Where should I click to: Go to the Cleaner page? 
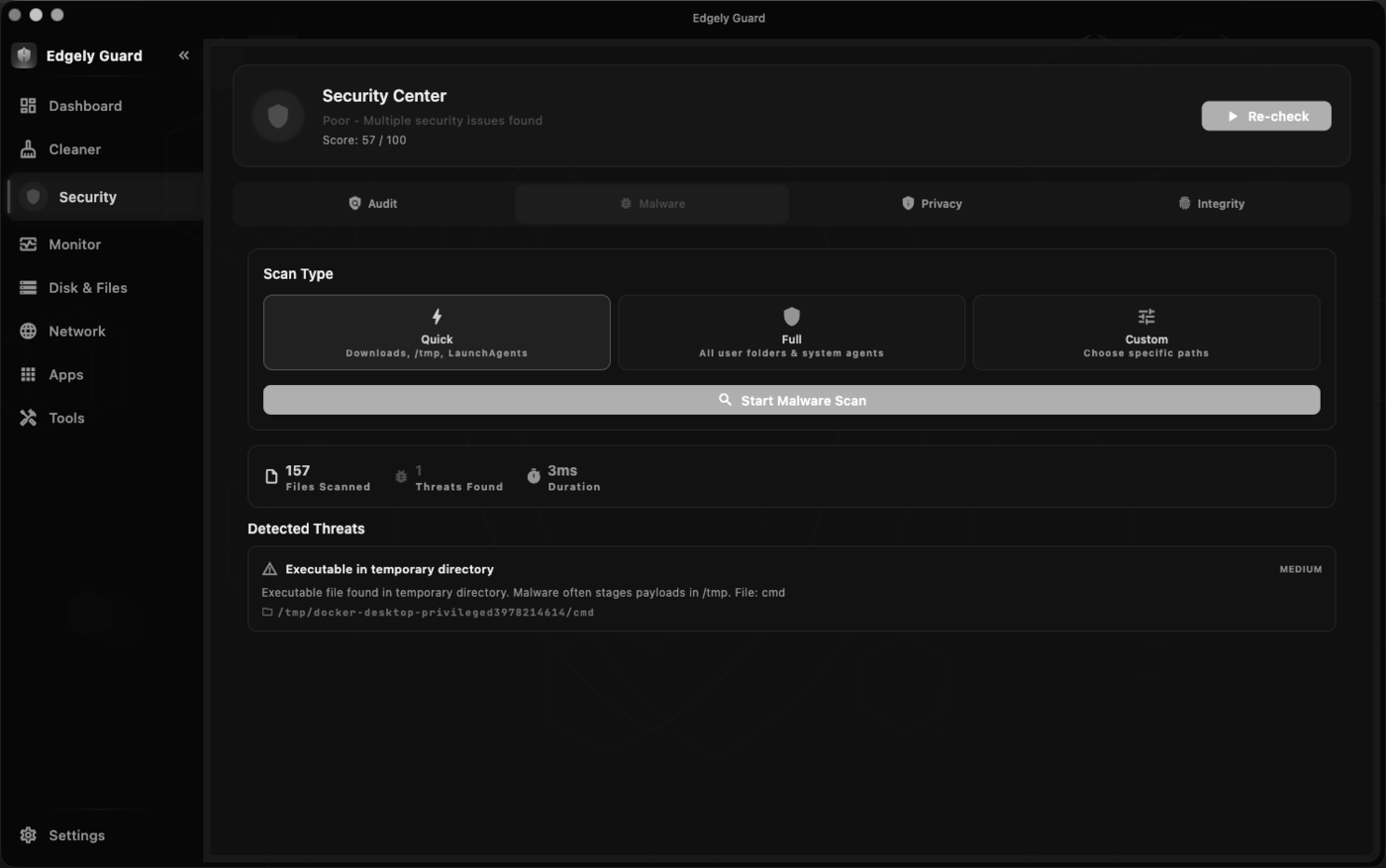(x=102, y=149)
